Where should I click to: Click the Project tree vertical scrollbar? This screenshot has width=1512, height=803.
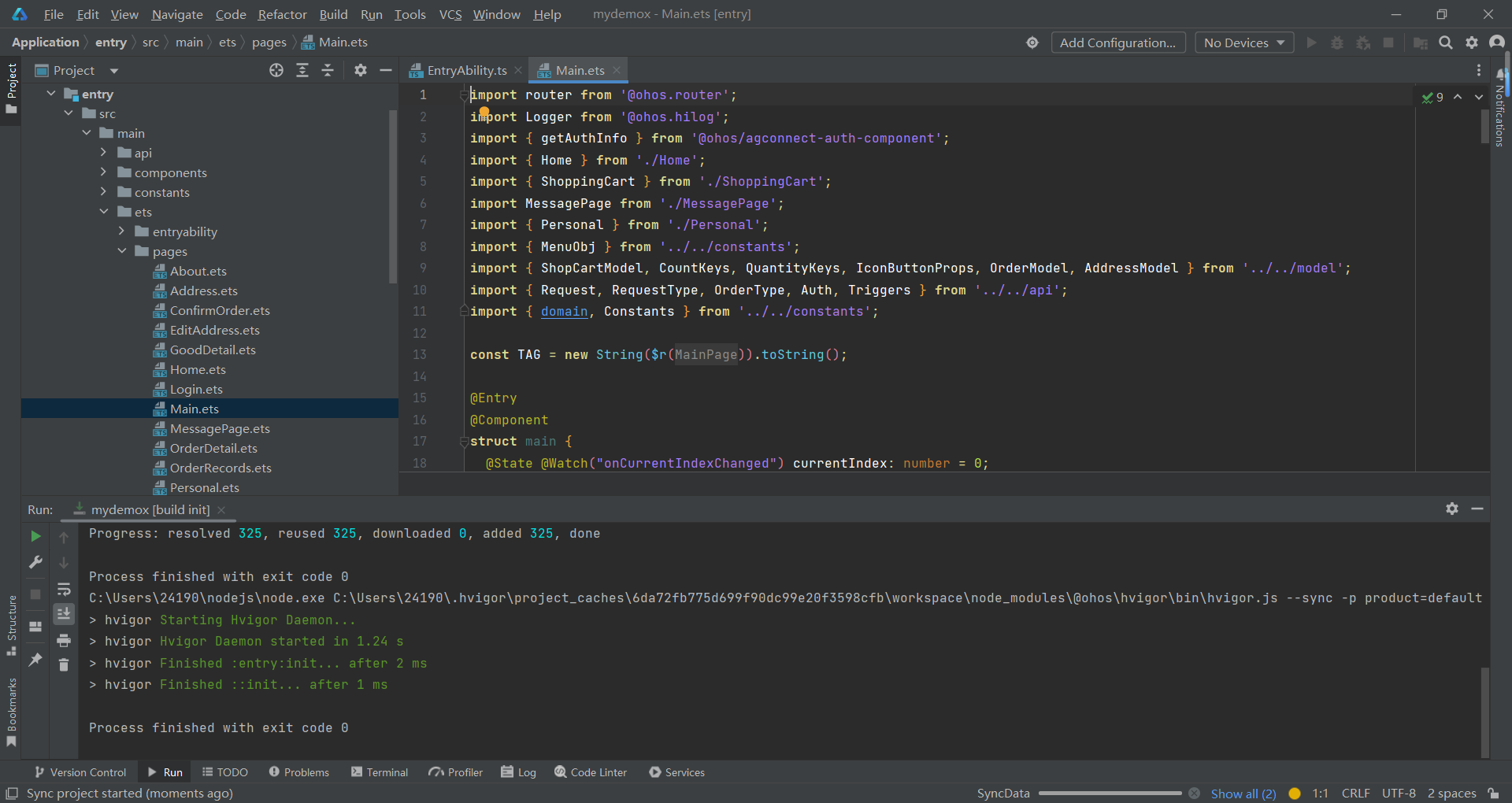[393, 197]
